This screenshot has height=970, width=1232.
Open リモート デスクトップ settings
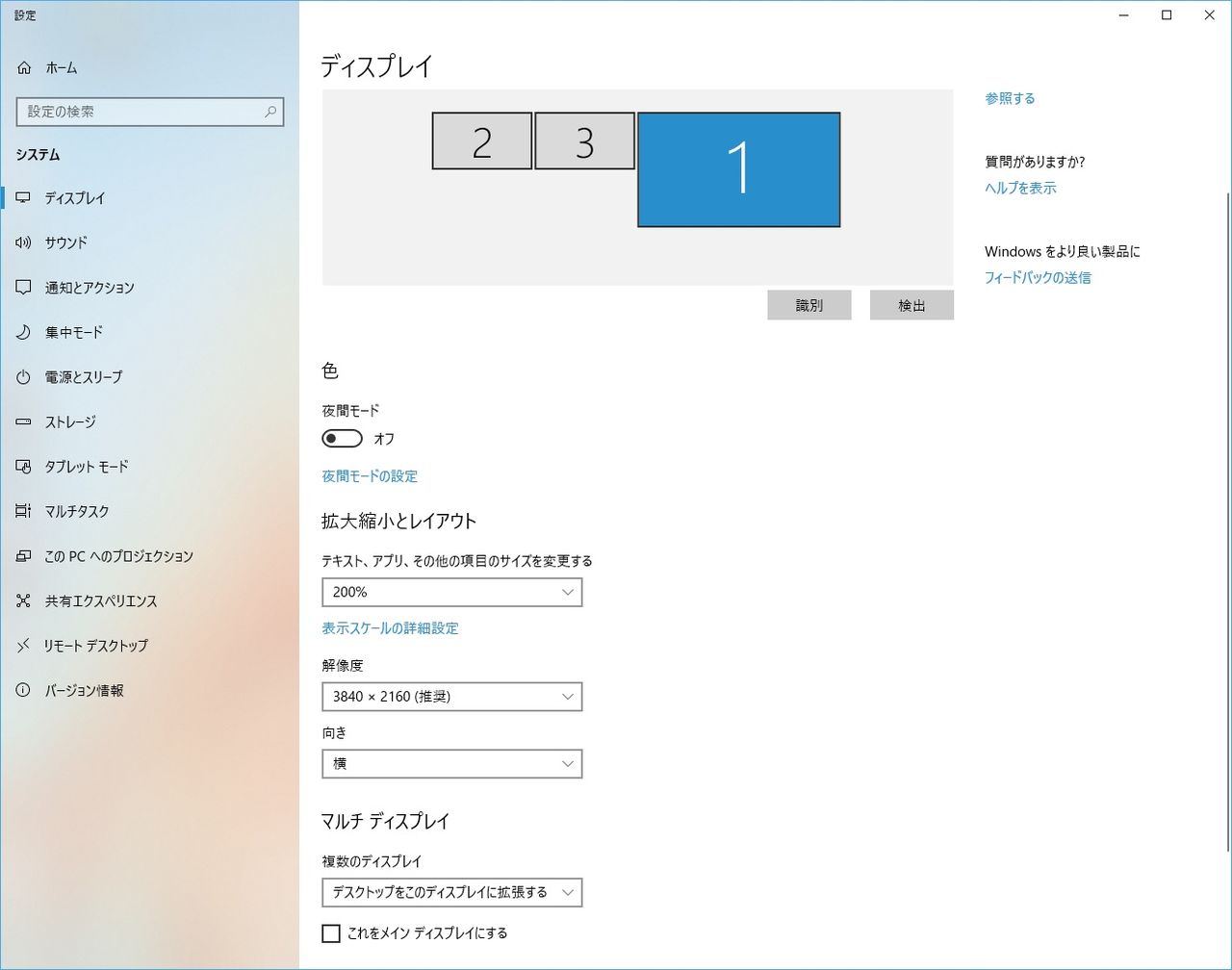(150, 646)
